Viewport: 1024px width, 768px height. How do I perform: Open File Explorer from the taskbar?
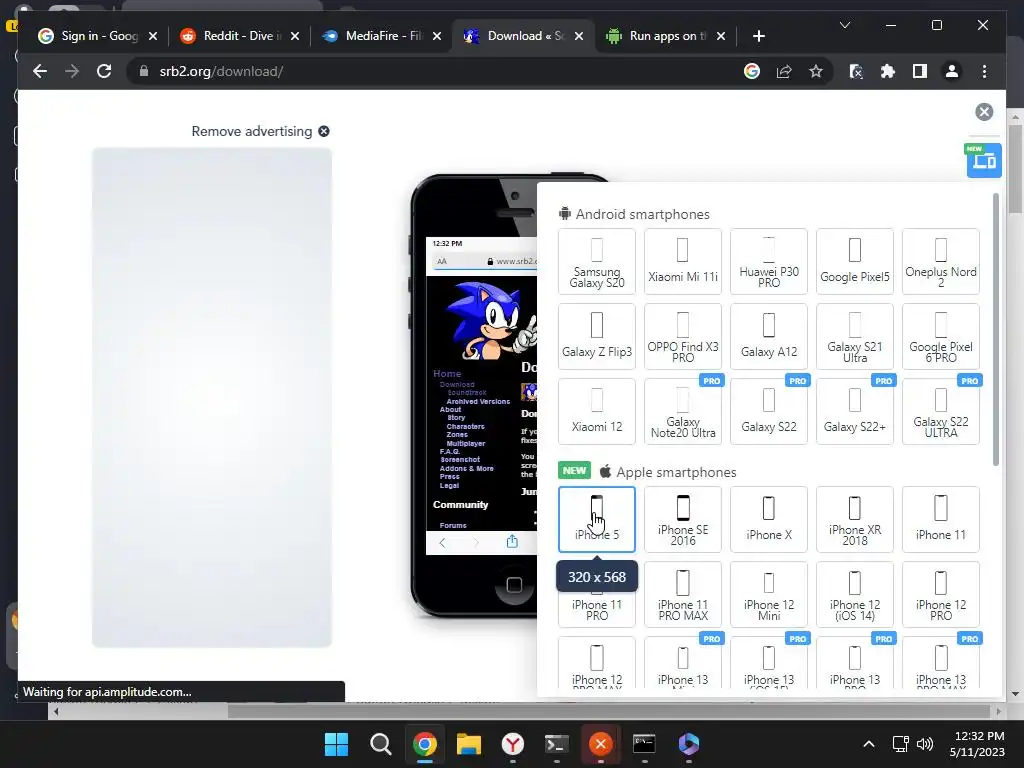pyautogui.click(x=468, y=744)
